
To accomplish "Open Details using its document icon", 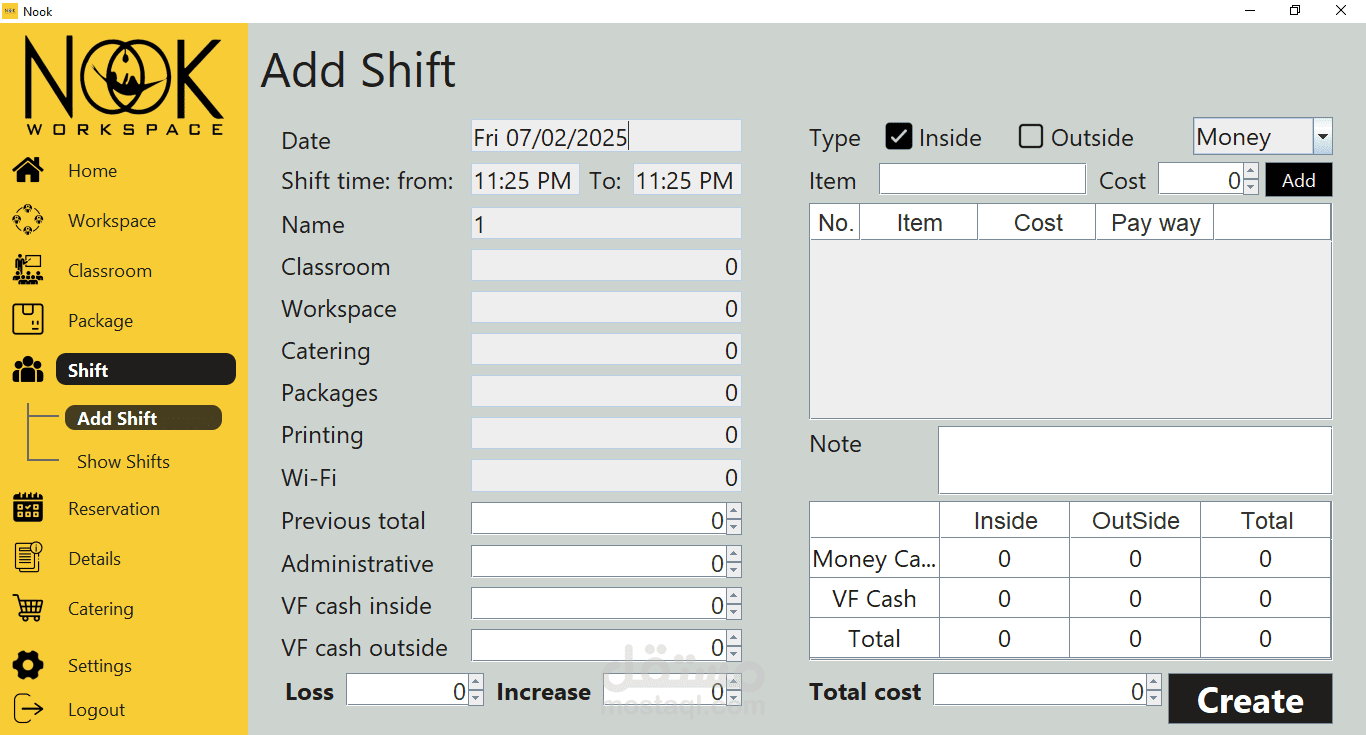I will (28, 558).
